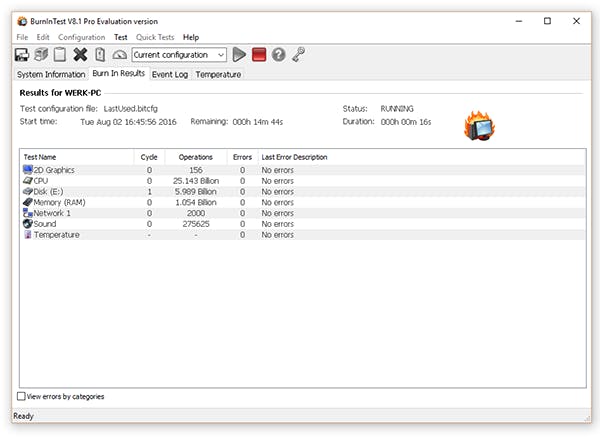Screen dimensions: 600x437
Task: Click the RUNNING status value
Action: pyautogui.click(x=397, y=109)
